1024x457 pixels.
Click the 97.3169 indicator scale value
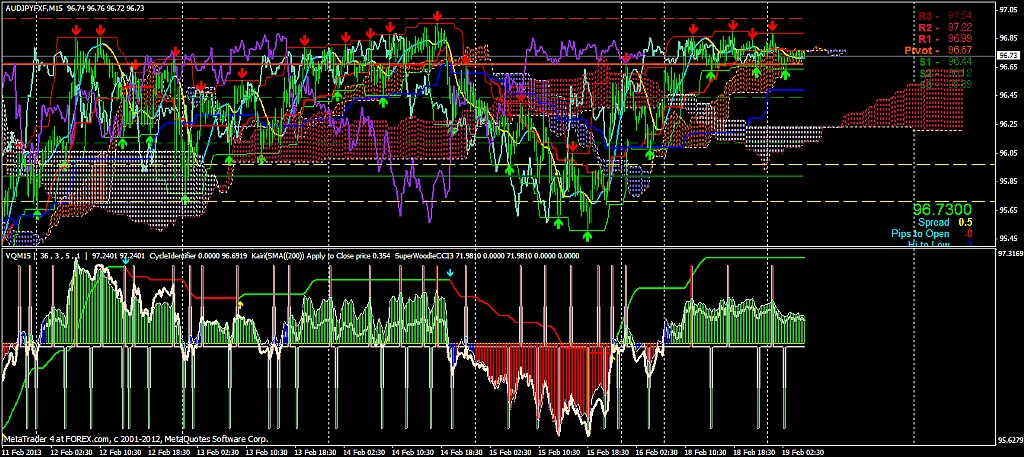coord(1010,252)
